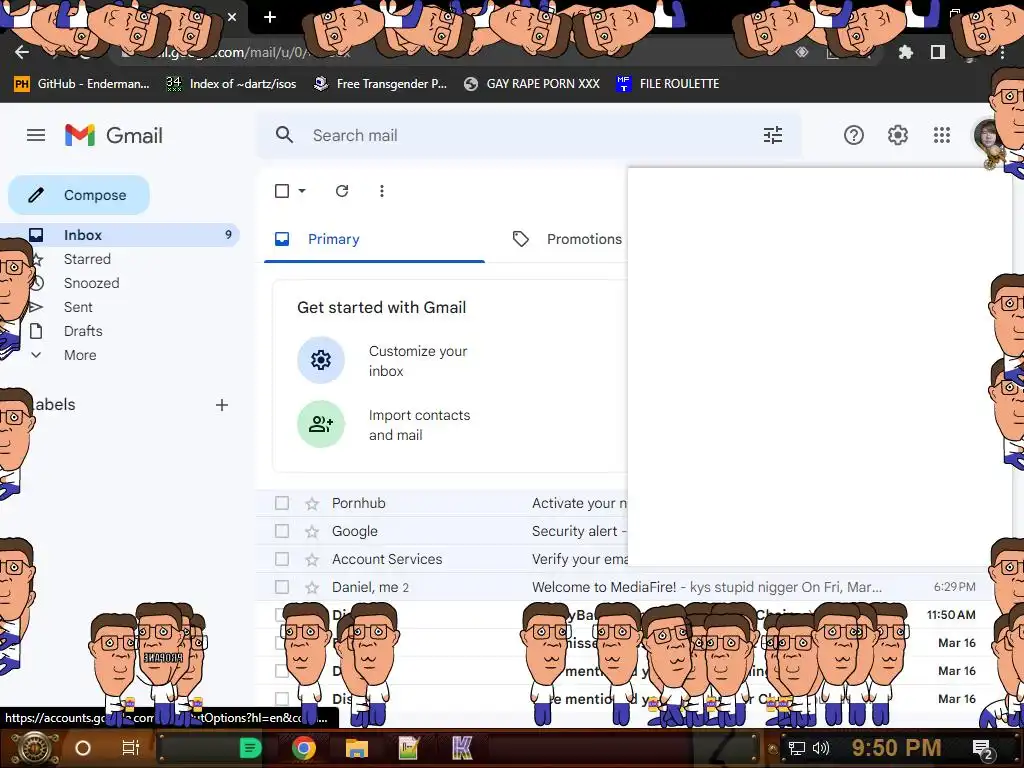Screen dimensions: 1024x768
Task: Click the taskbar volume speaker icon
Action: 820,748
